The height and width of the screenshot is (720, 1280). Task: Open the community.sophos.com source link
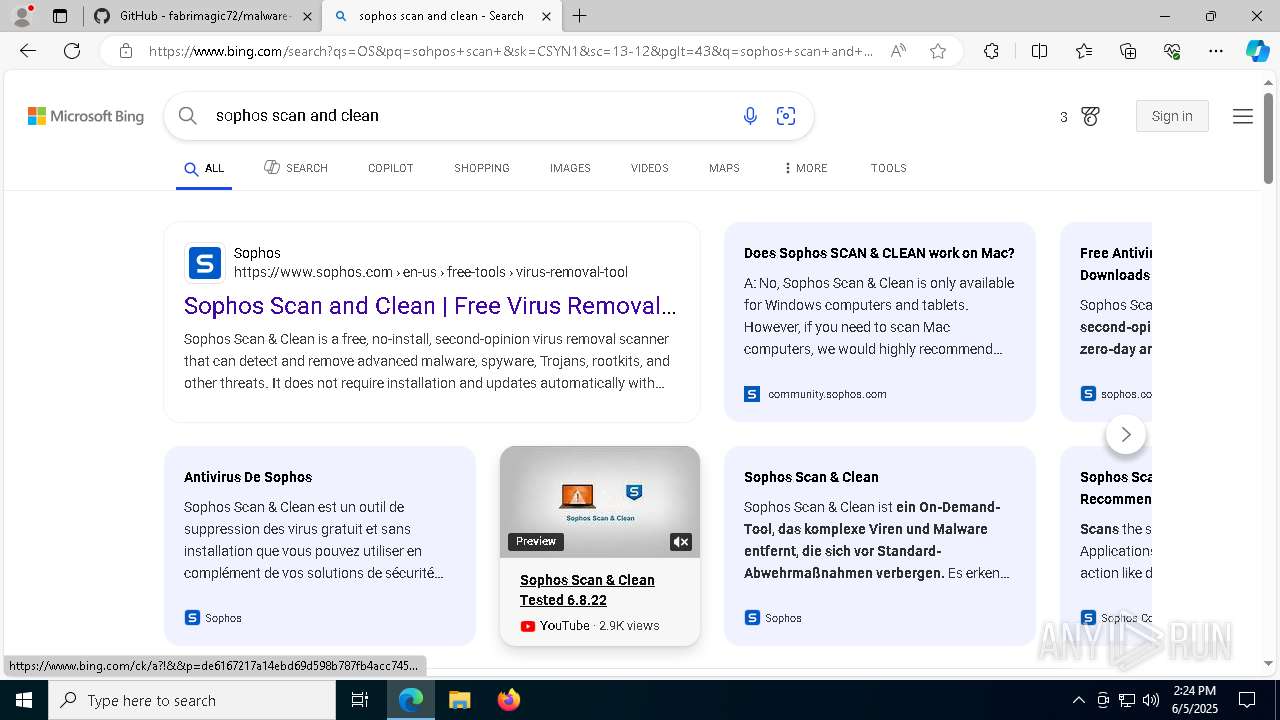827,394
